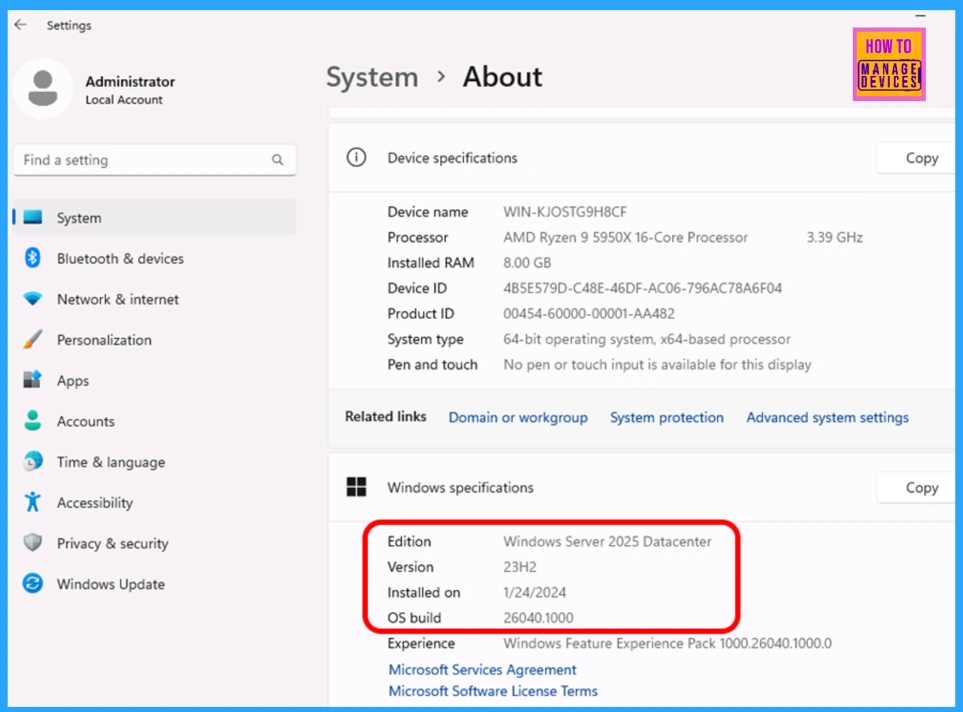Click the Accounts person icon

tap(33, 421)
